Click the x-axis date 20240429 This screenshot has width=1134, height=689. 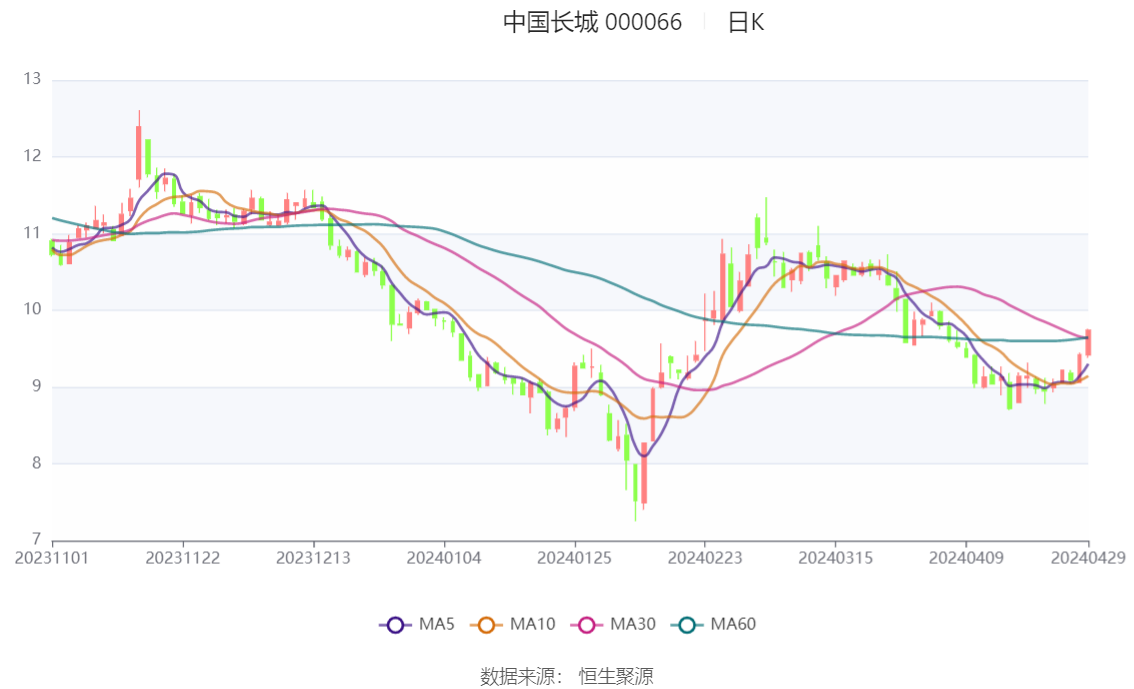[x=1088, y=558]
